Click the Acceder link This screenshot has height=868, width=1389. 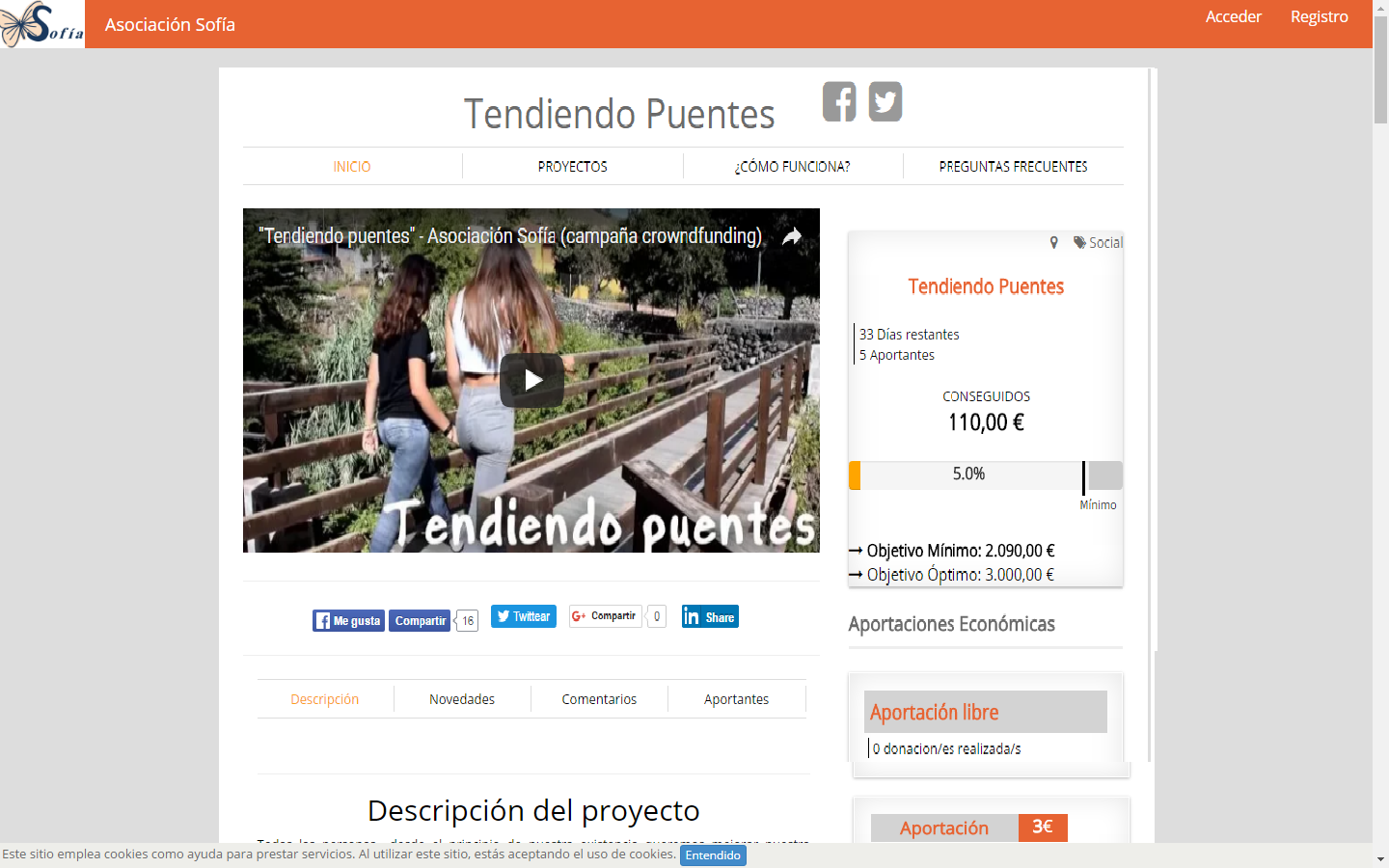(1233, 16)
